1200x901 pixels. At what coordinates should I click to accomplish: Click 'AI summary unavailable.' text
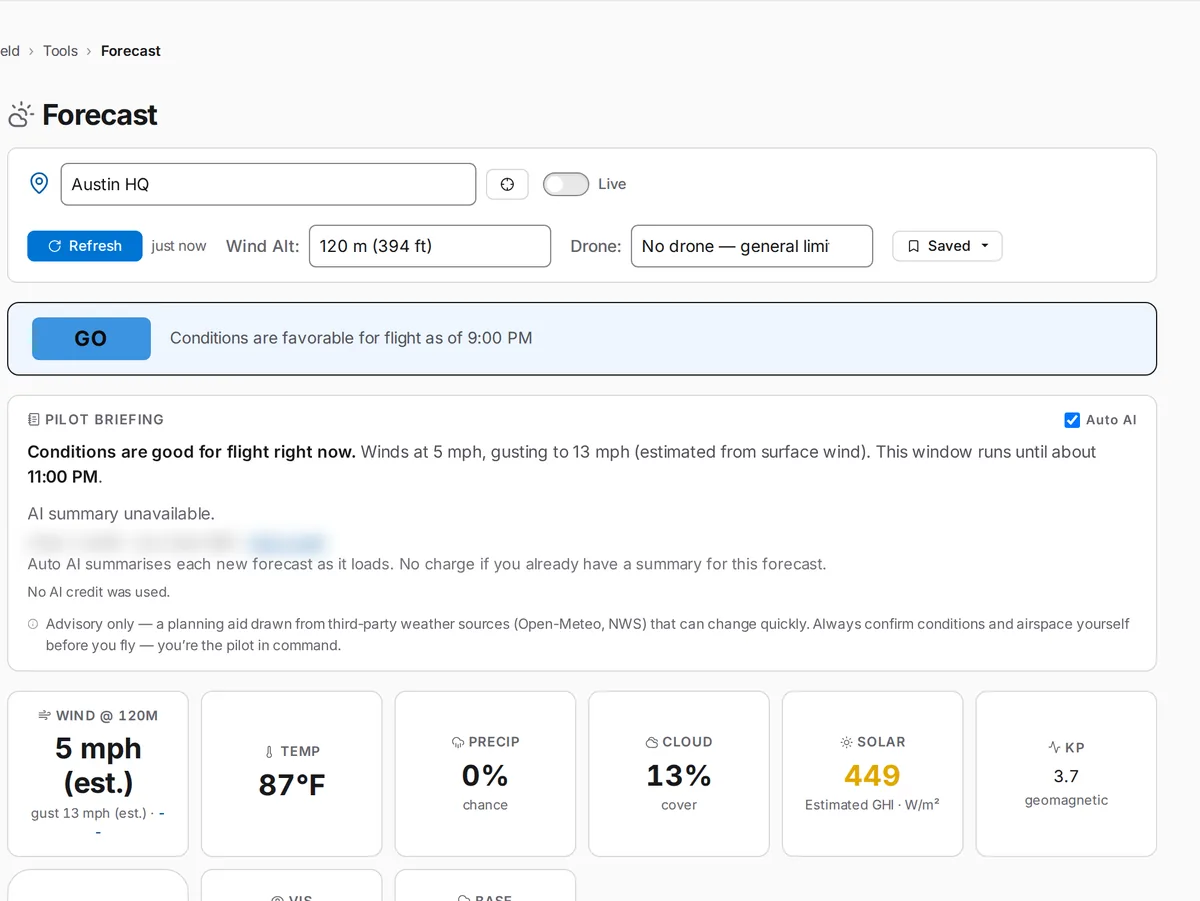(x=121, y=514)
